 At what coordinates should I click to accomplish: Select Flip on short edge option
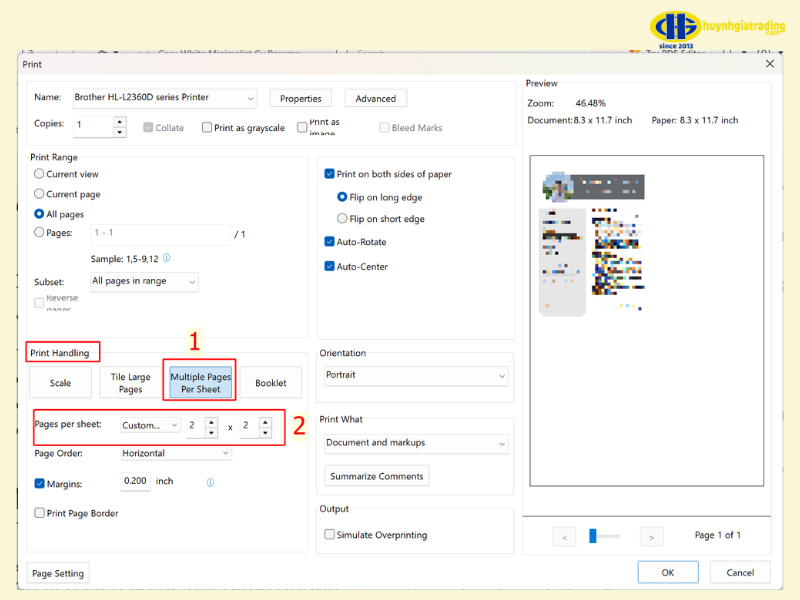342,219
